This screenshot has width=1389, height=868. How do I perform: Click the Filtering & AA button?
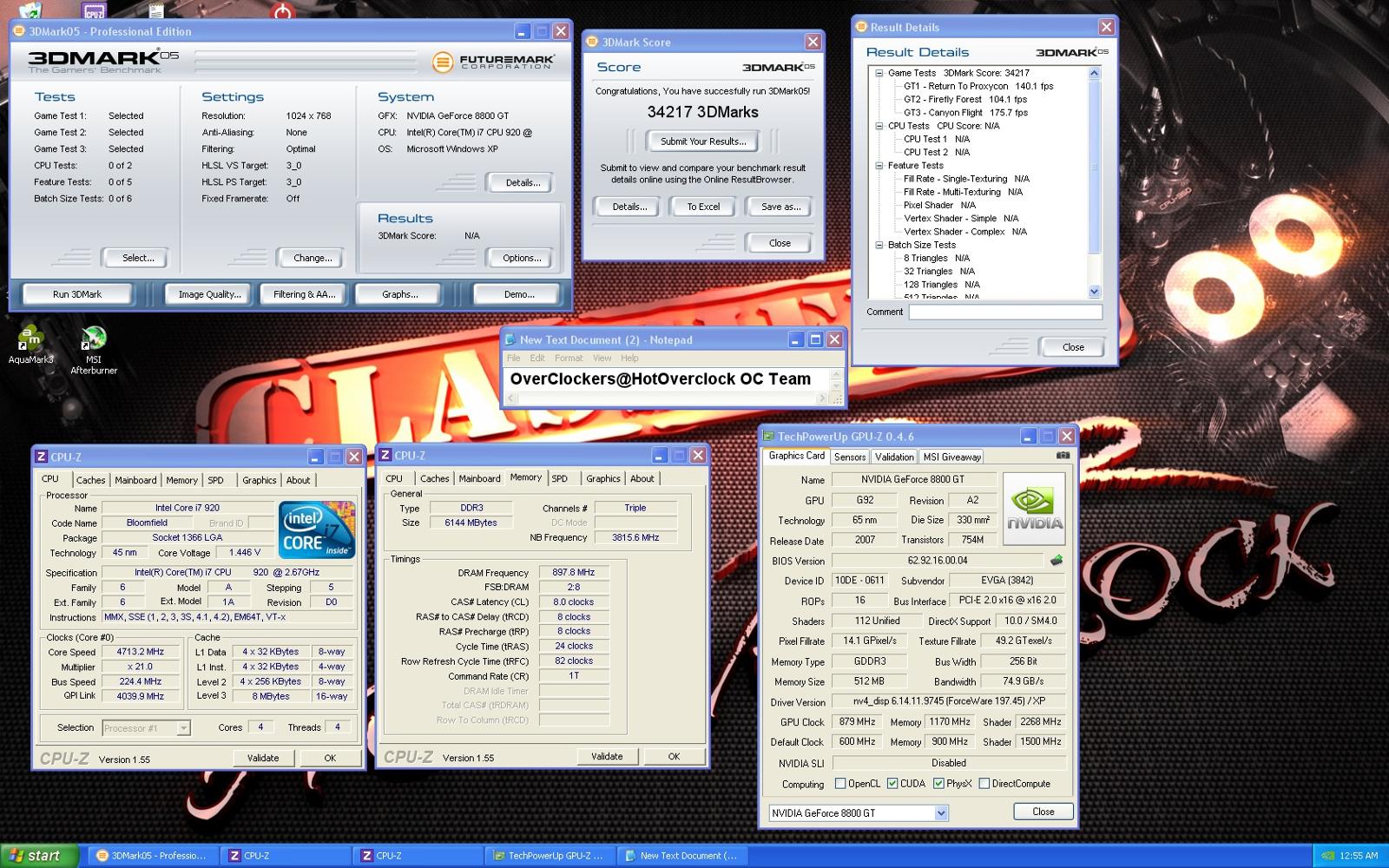tap(304, 294)
